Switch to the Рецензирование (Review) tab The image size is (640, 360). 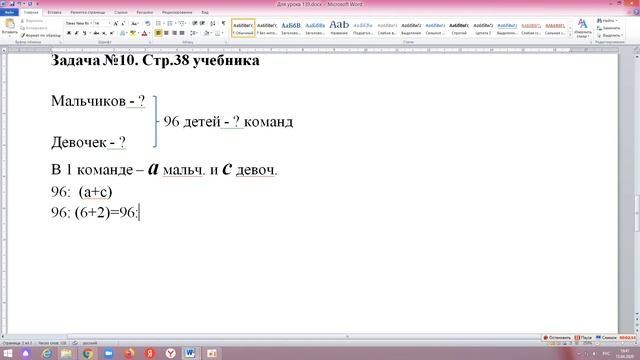point(177,12)
